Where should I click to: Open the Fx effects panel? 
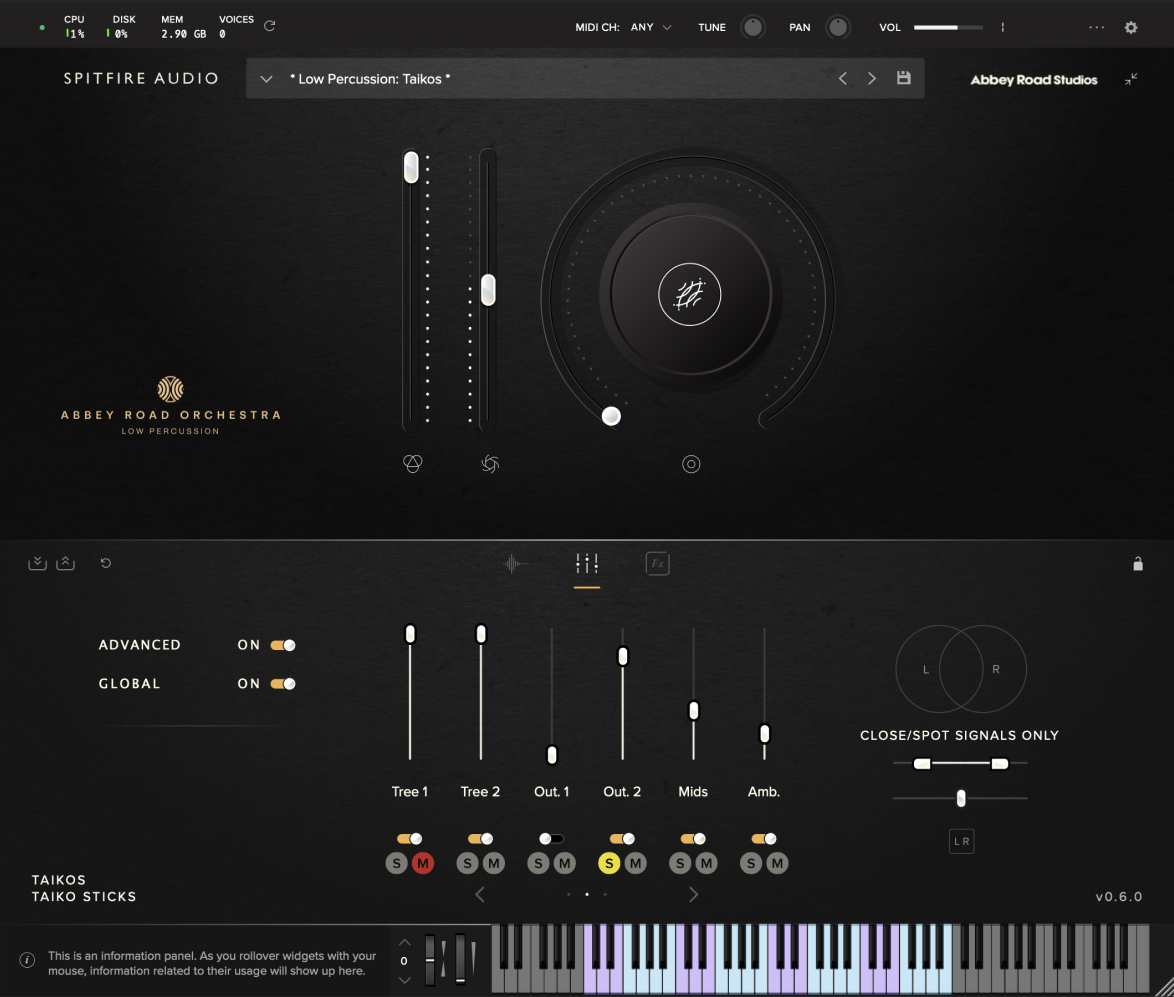(658, 563)
